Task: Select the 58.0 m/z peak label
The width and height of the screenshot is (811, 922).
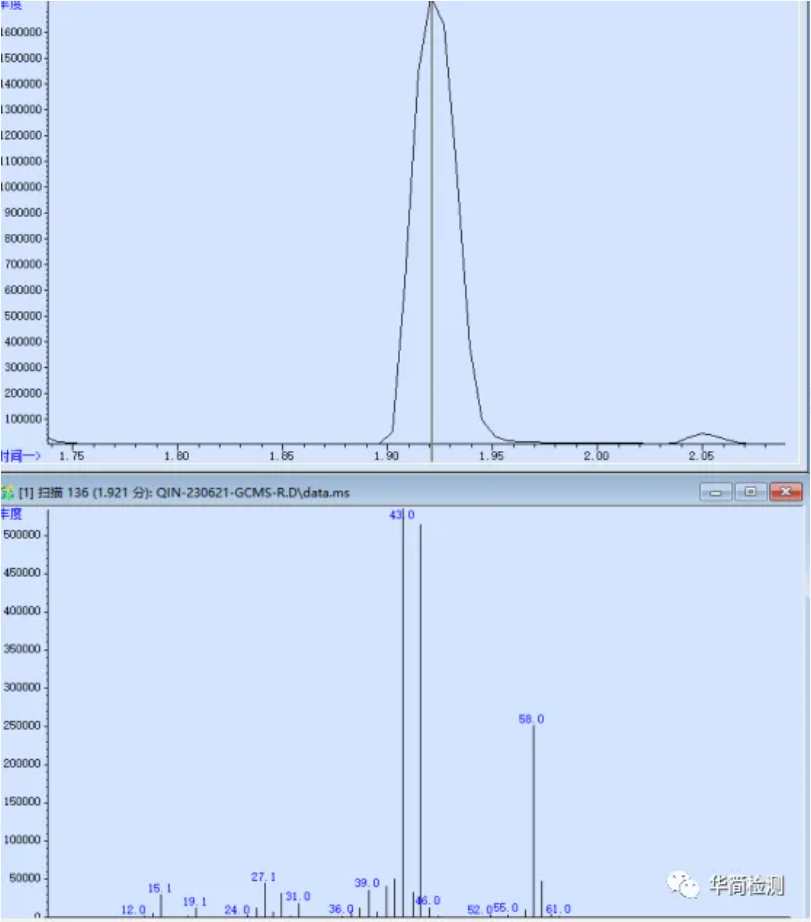Action: (x=531, y=719)
